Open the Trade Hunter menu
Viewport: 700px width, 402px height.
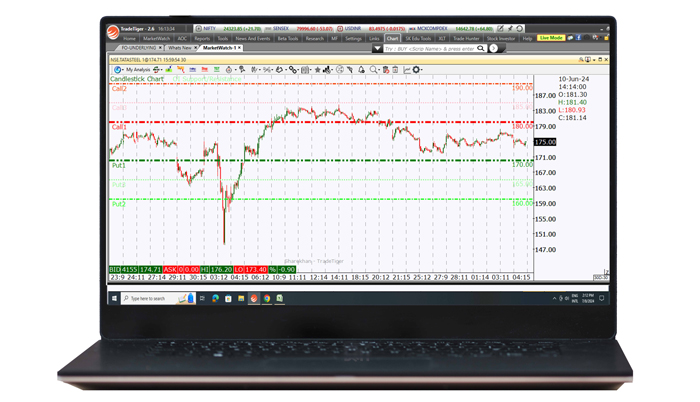click(x=466, y=38)
